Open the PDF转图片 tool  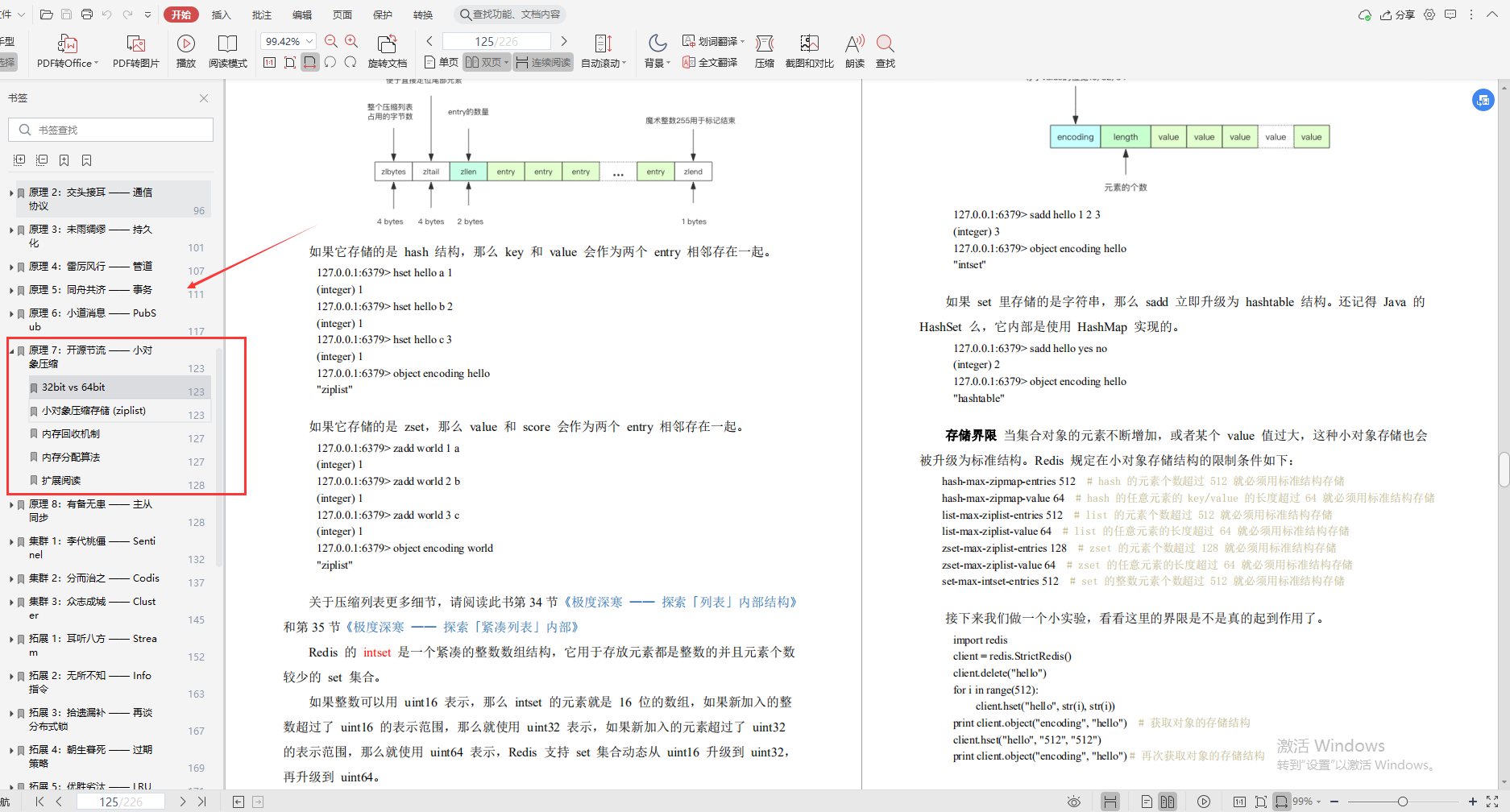click(135, 51)
